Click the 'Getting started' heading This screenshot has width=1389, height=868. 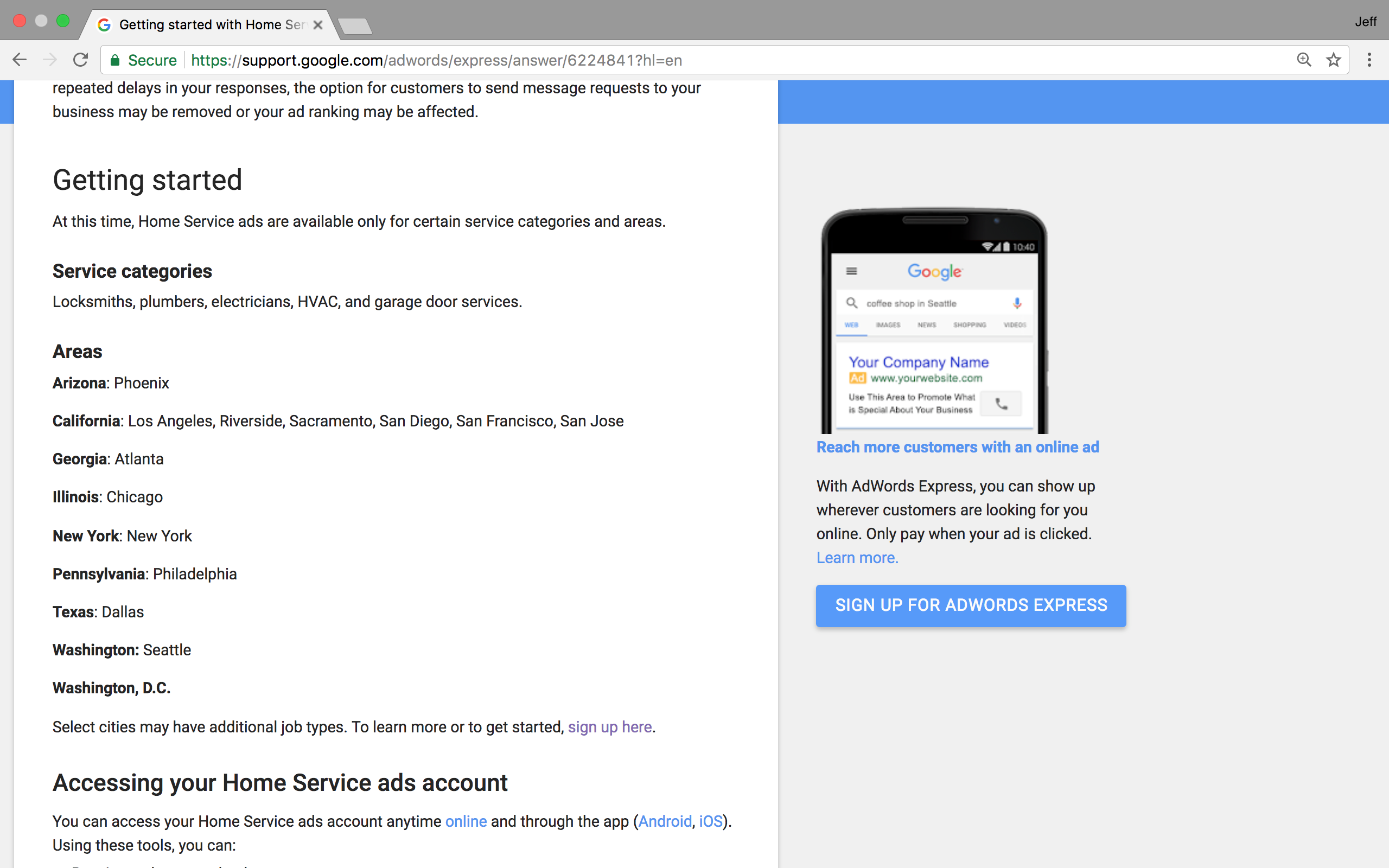click(x=148, y=180)
